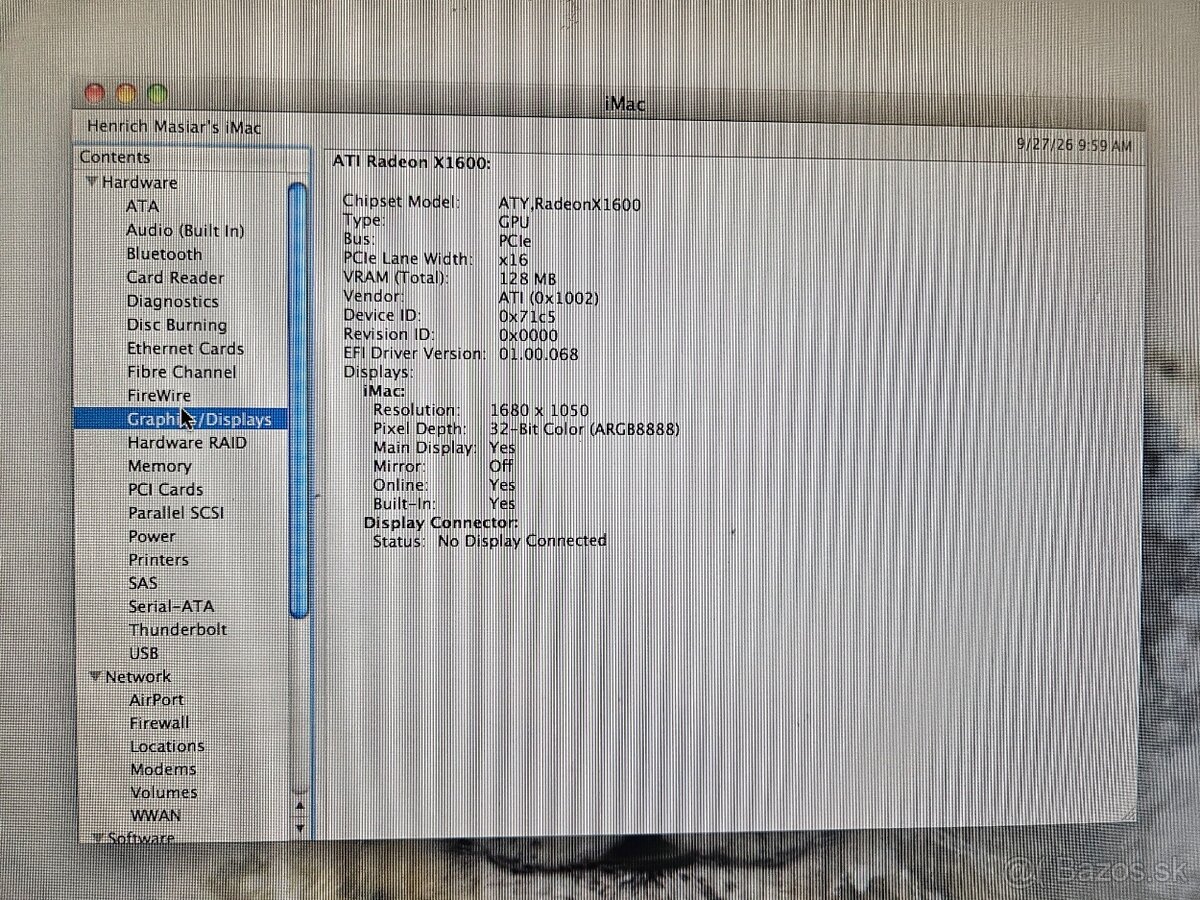Click the VRAM value 128 MB
1200x900 pixels.
pyautogui.click(x=527, y=279)
